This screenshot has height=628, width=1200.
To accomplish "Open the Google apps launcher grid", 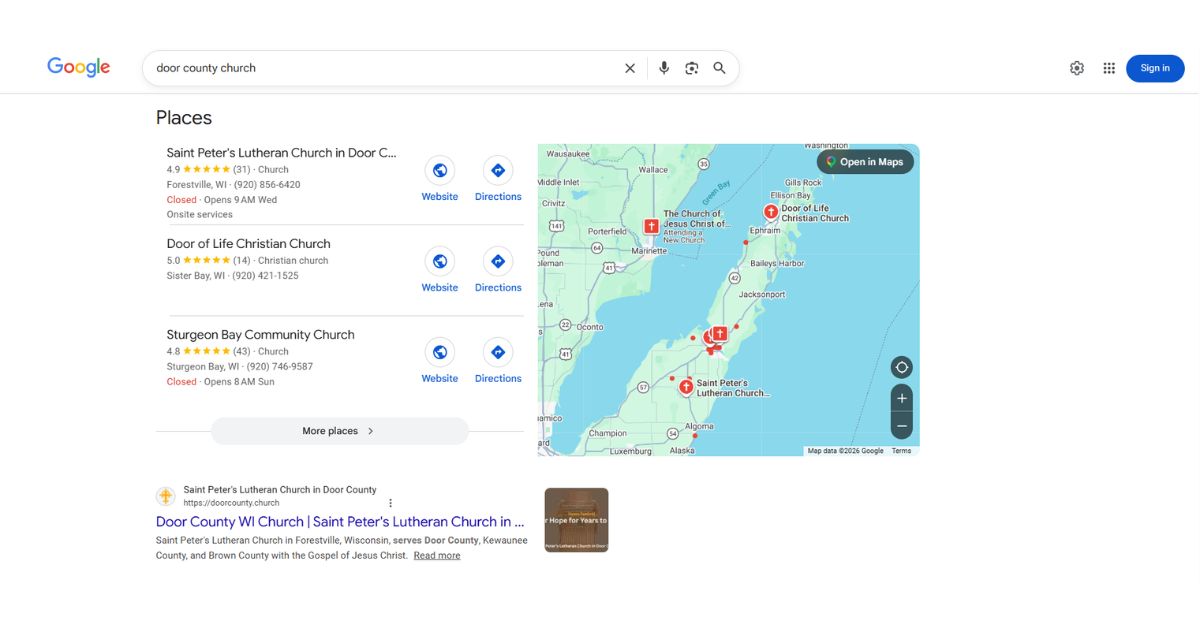I will click(x=1109, y=67).
